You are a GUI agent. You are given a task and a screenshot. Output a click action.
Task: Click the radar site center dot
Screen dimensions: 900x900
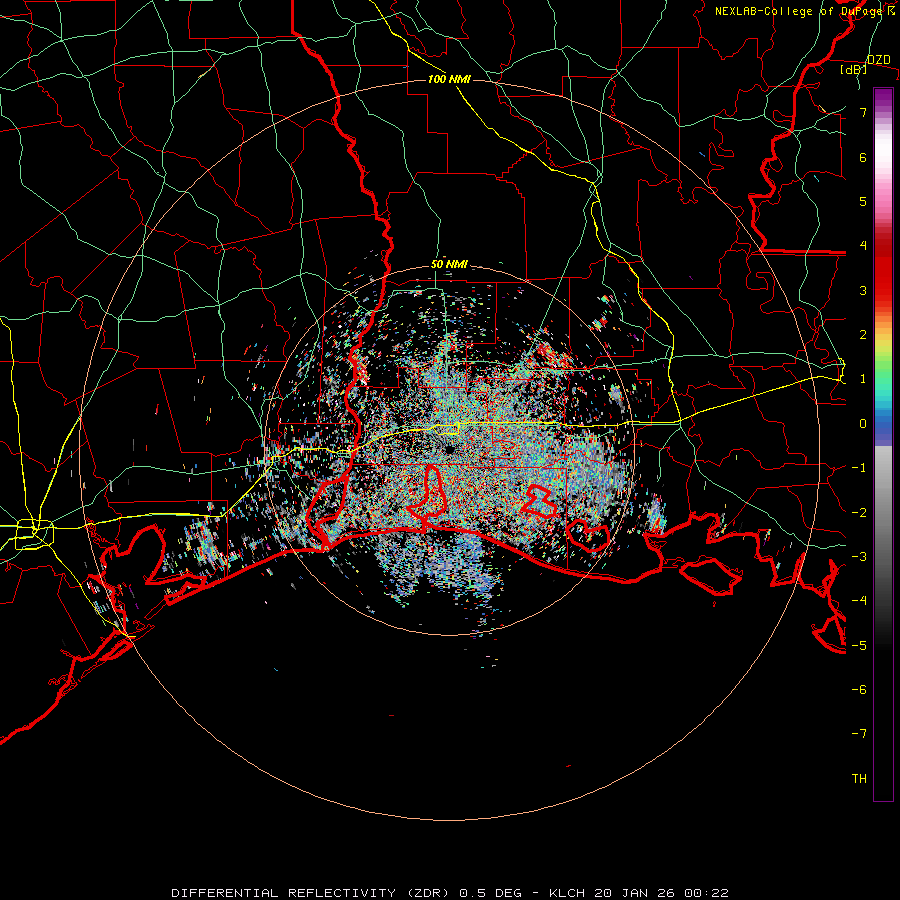[449, 449]
